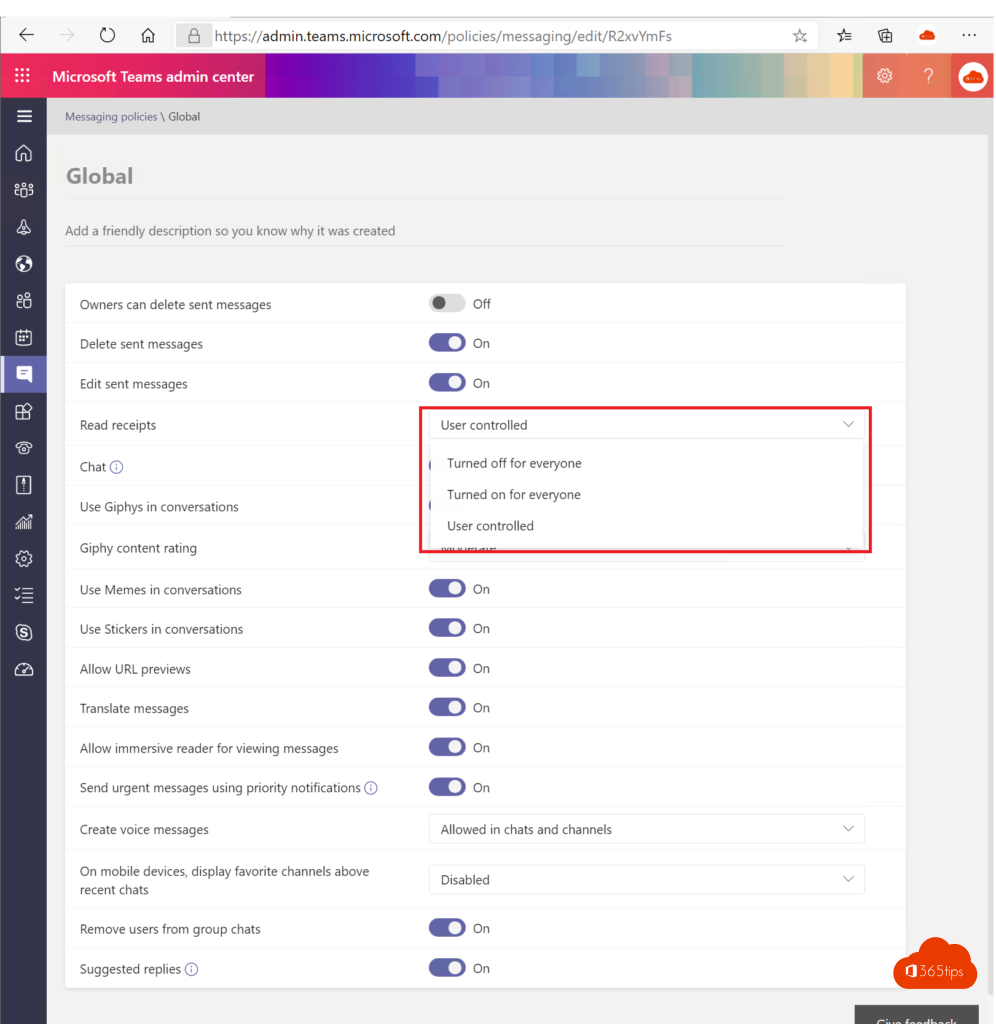Open Devices icon in sidebar
Screen dimensions: 996x1024
[x=24, y=227]
